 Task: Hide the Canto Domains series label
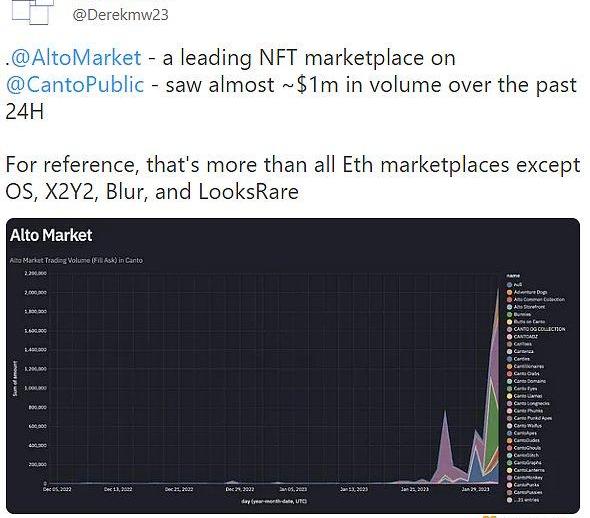[x=530, y=381]
